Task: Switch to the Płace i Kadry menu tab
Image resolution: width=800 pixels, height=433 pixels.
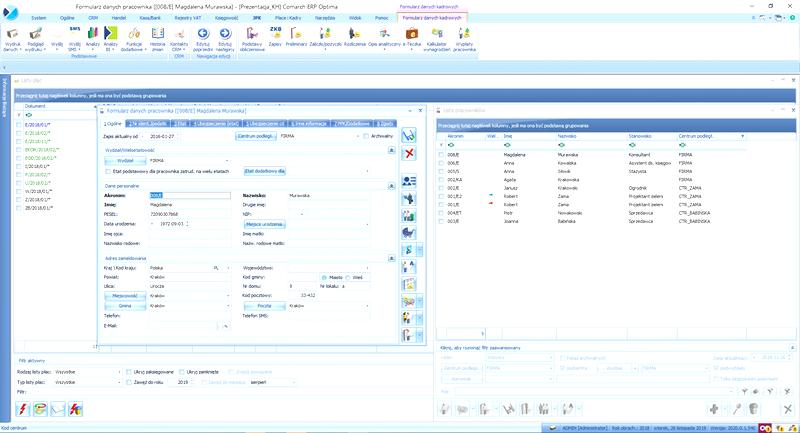Action: click(288, 18)
